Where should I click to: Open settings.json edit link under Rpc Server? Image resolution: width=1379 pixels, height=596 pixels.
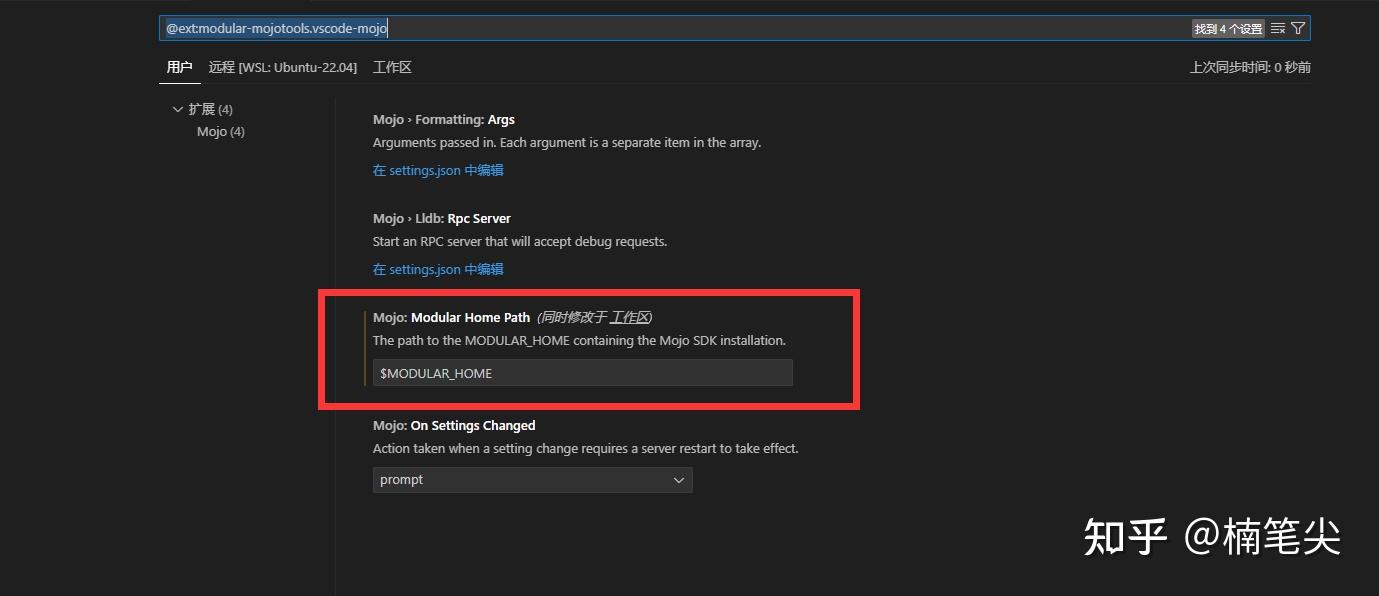coord(438,269)
